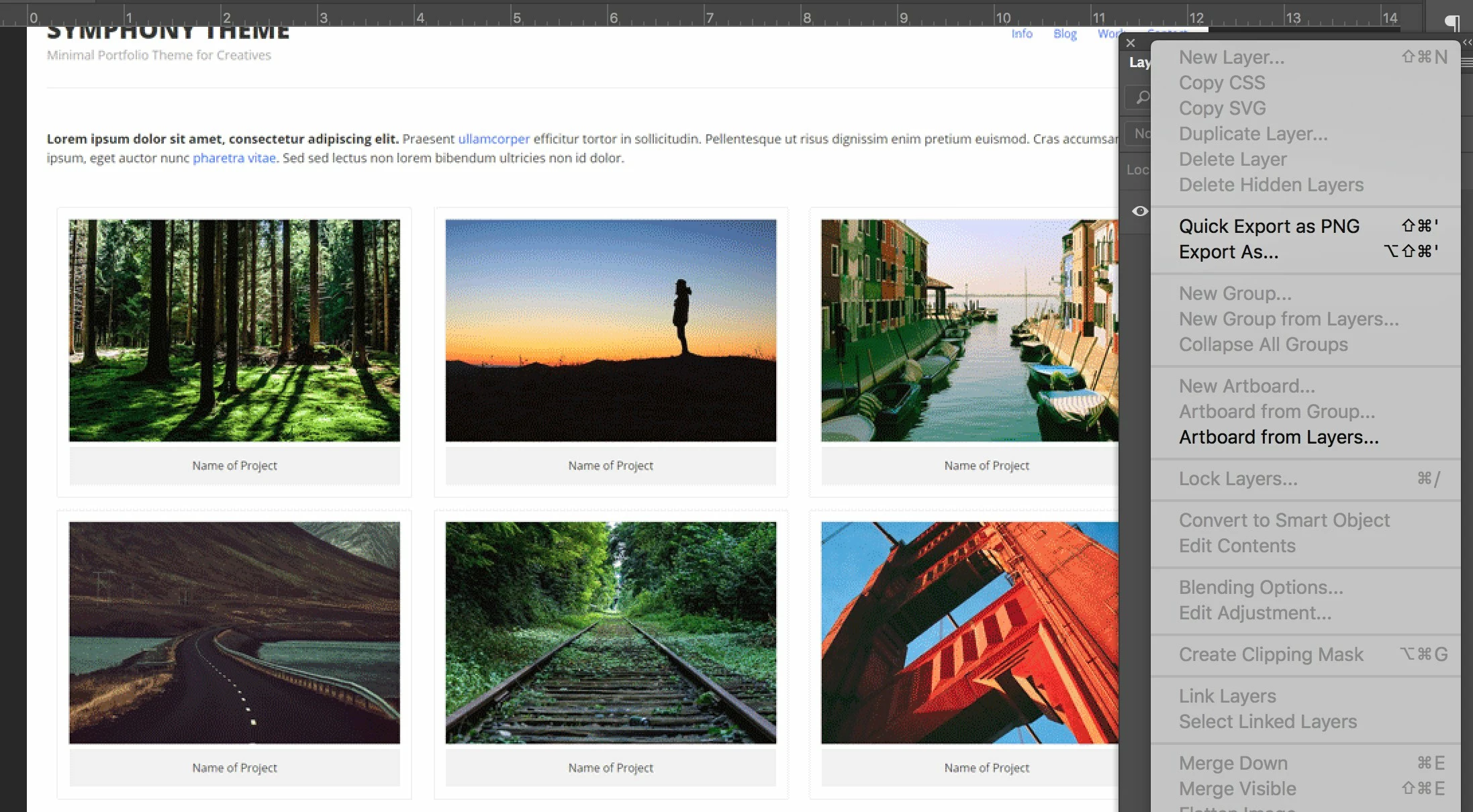
Task: Choose Quick Export as PNG
Action: click(x=1268, y=226)
